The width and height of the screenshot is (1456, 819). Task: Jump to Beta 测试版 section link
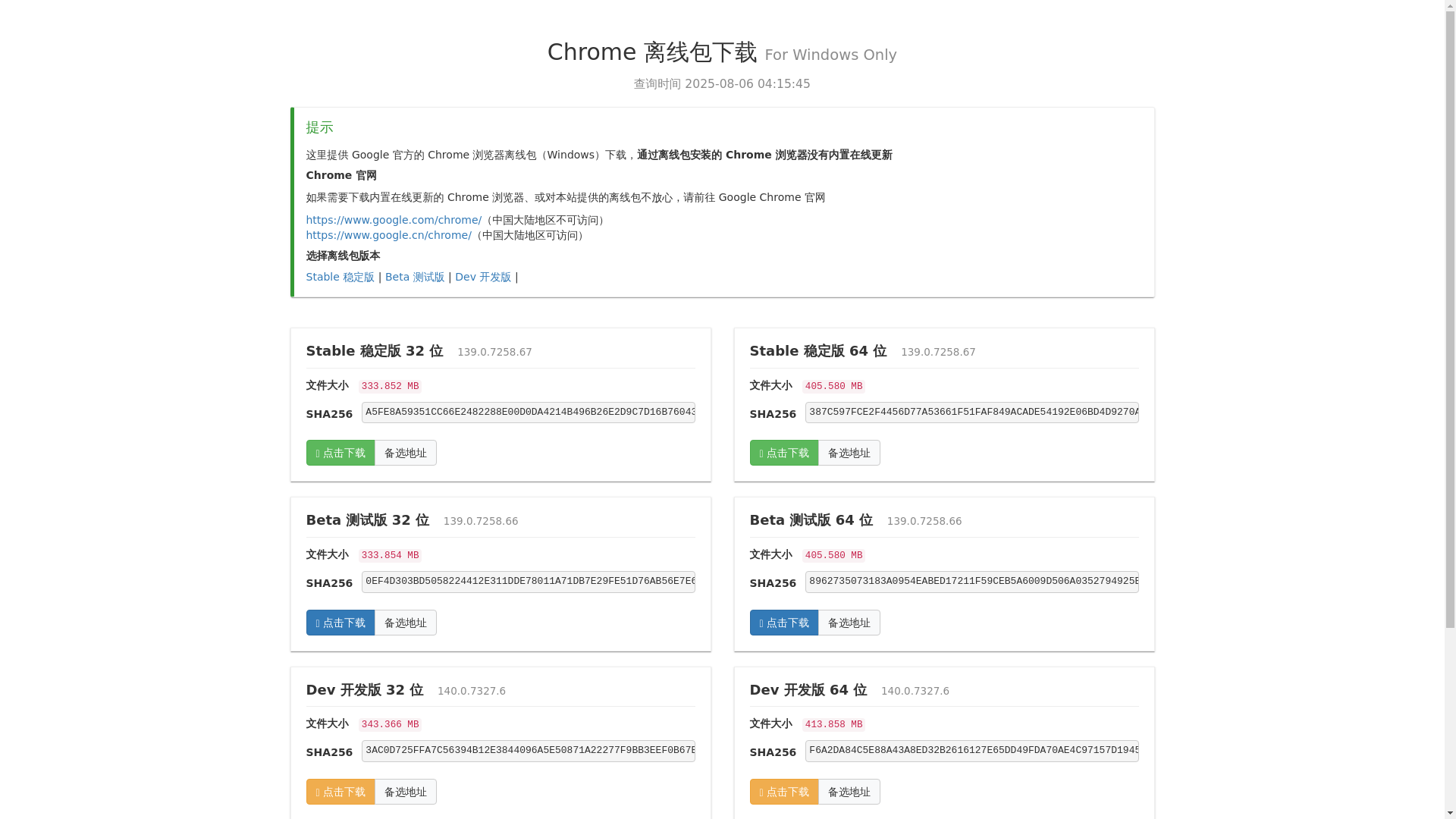[415, 277]
